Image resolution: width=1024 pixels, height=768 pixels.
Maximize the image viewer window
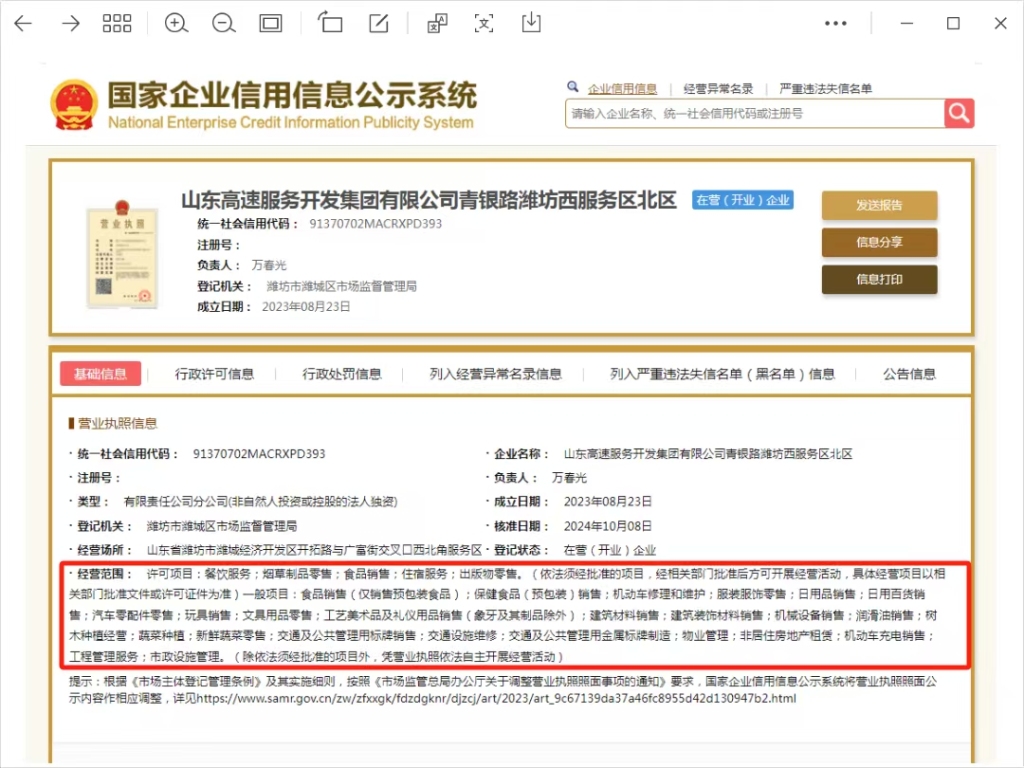[x=953, y=24]
